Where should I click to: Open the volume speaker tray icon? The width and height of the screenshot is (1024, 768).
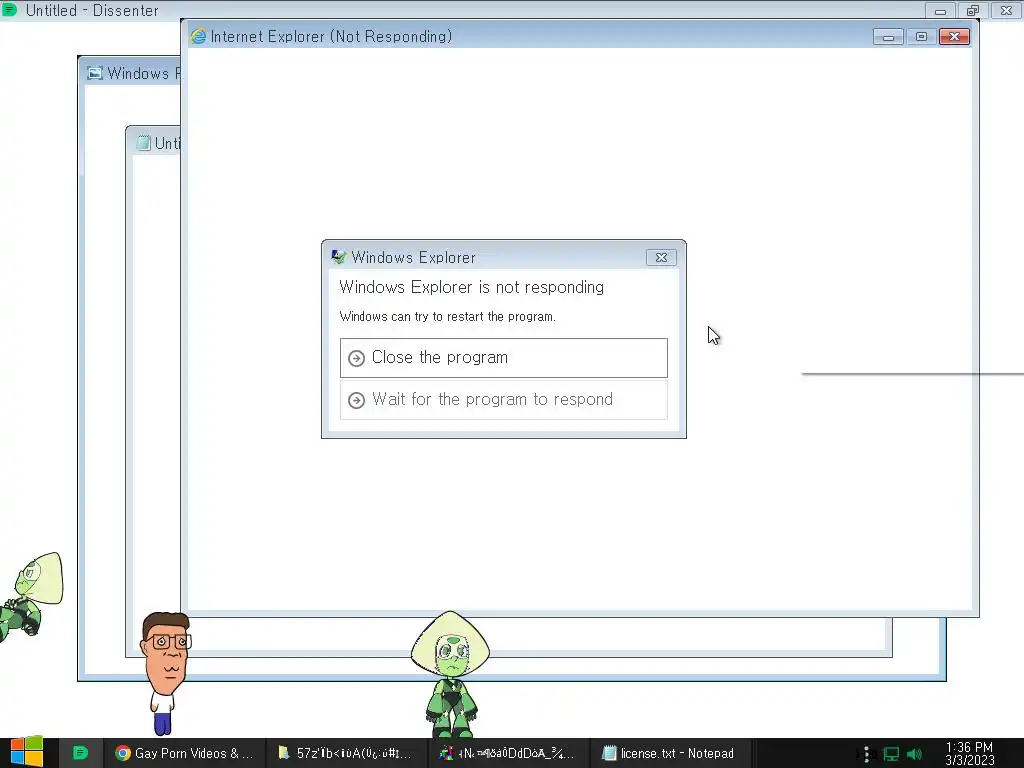[914, 754]
